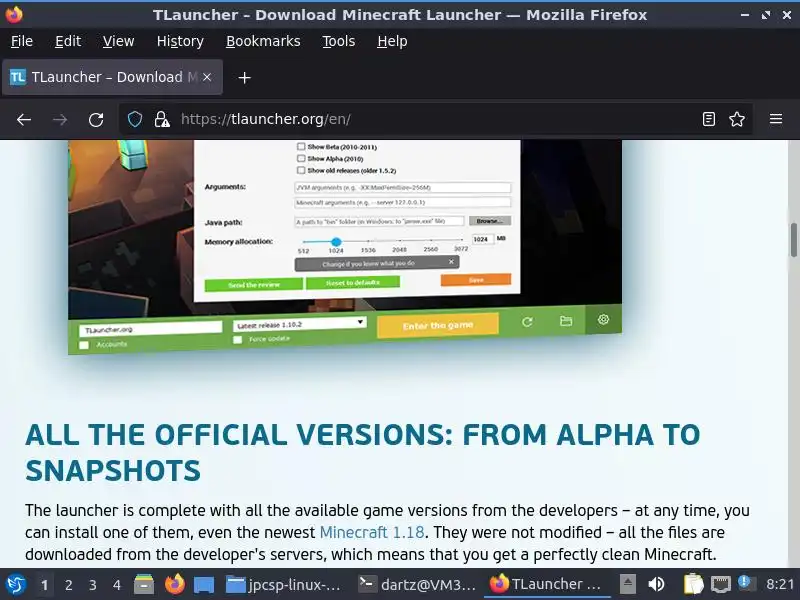This screenshot has height=600, width=800.
Task: Toggle reader view
Action: pyautogui.click(x=709, y=119)
